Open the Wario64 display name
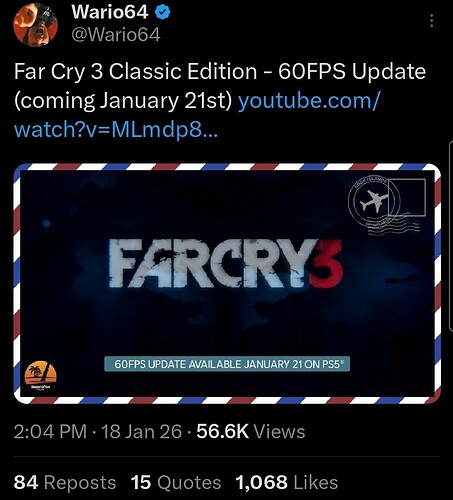This screenshot has height=500, width=453. click(110, 12)
